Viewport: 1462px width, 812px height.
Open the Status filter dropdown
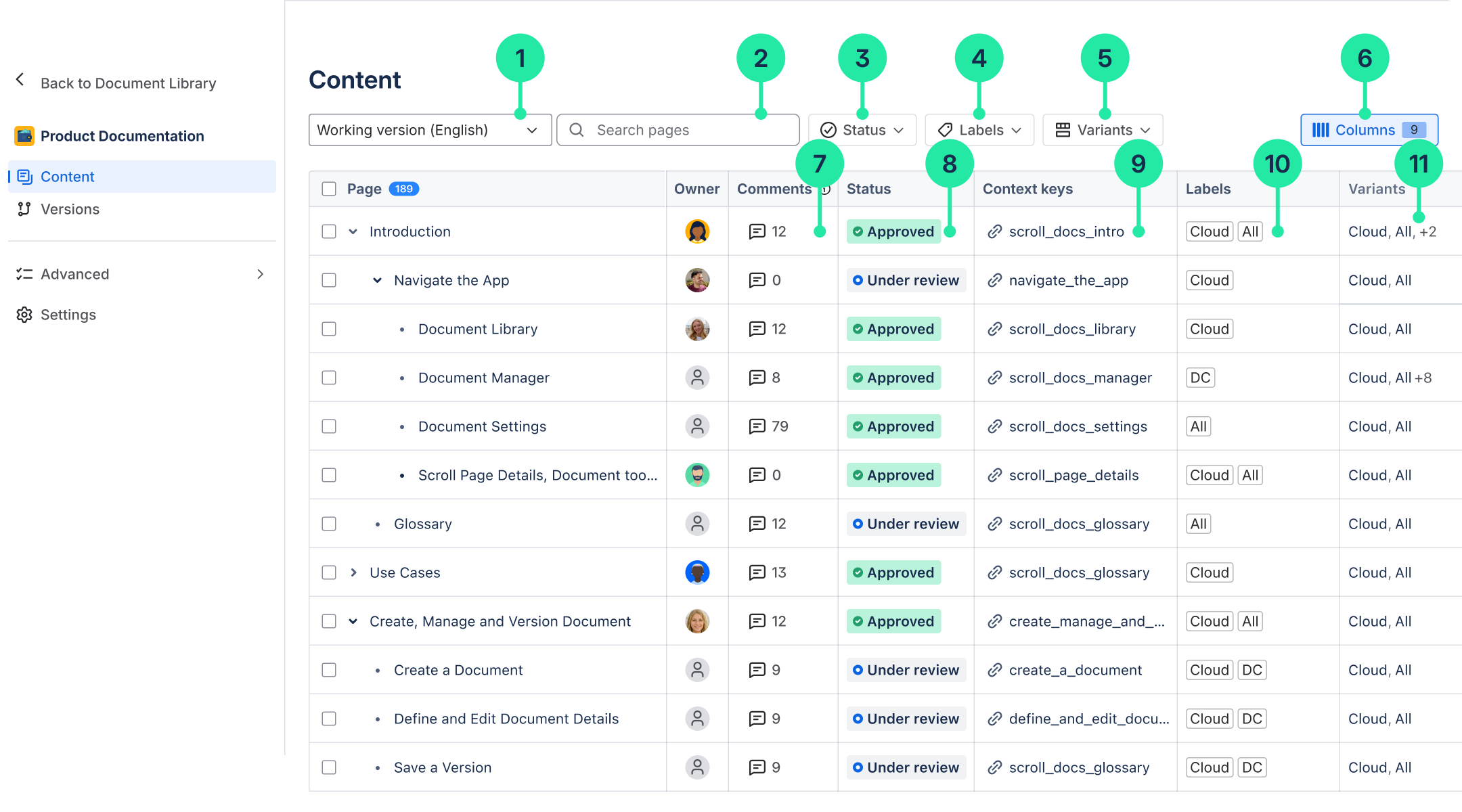point(862,130)
